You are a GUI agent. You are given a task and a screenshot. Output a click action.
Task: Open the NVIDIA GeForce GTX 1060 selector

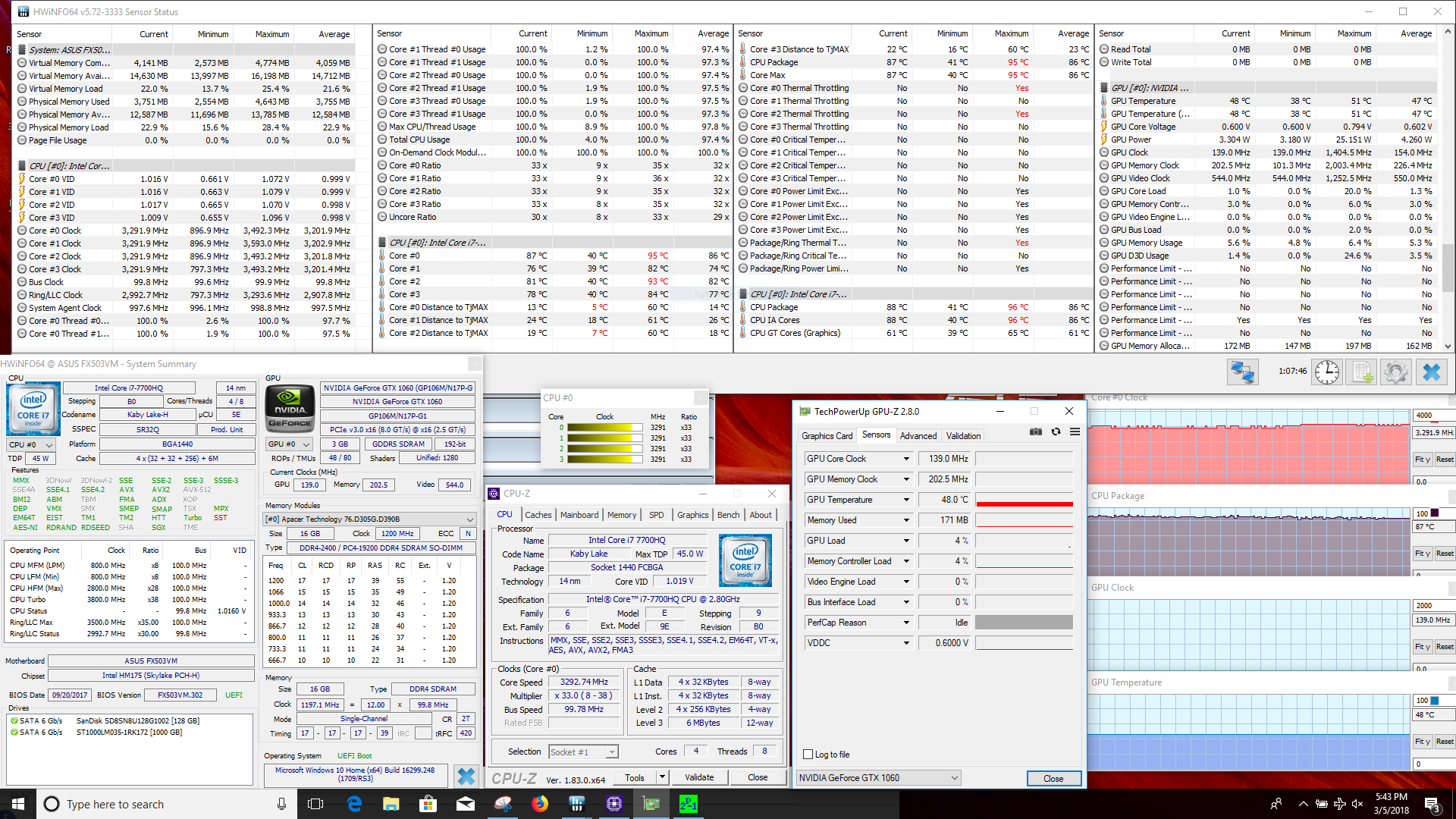tap(878, 778)
